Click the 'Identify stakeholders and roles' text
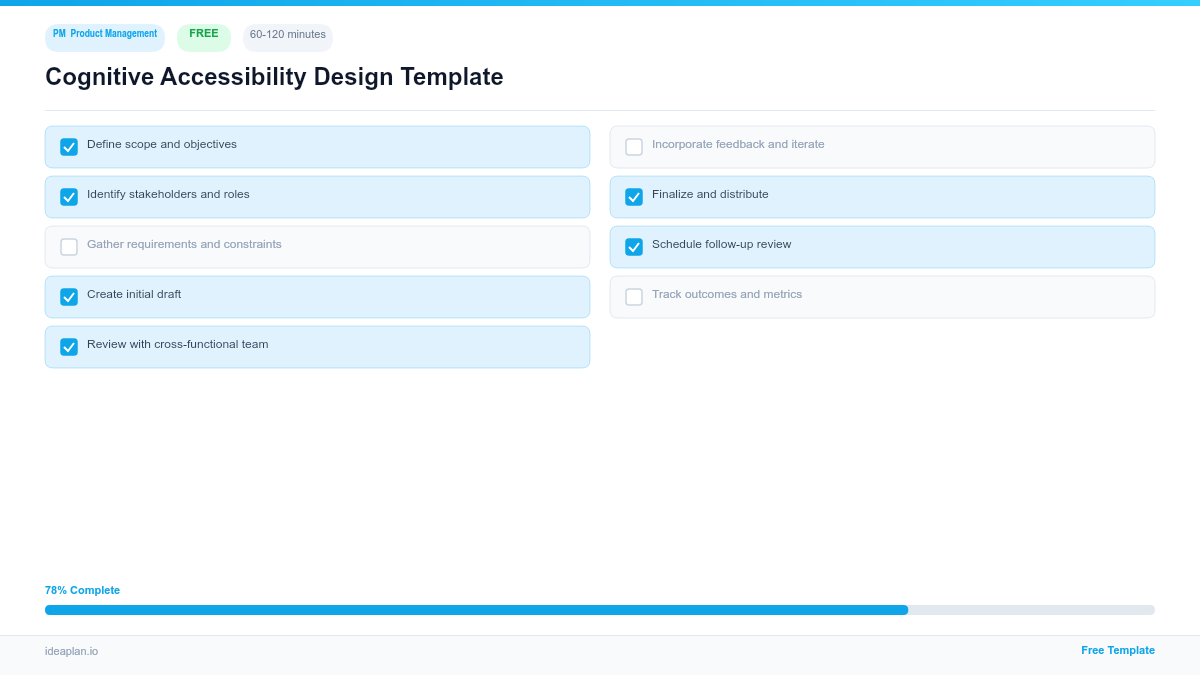 pos(168,194)
